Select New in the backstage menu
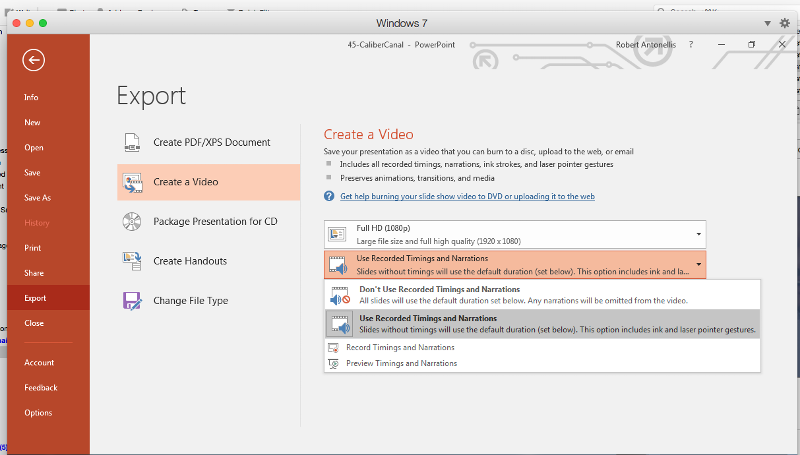Image resolution: width=800 pixels, height=455 pixels. pos(32,122)
